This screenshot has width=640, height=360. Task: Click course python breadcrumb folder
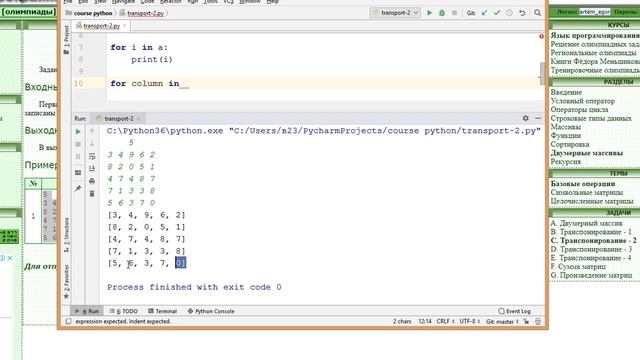click(89, 13)
